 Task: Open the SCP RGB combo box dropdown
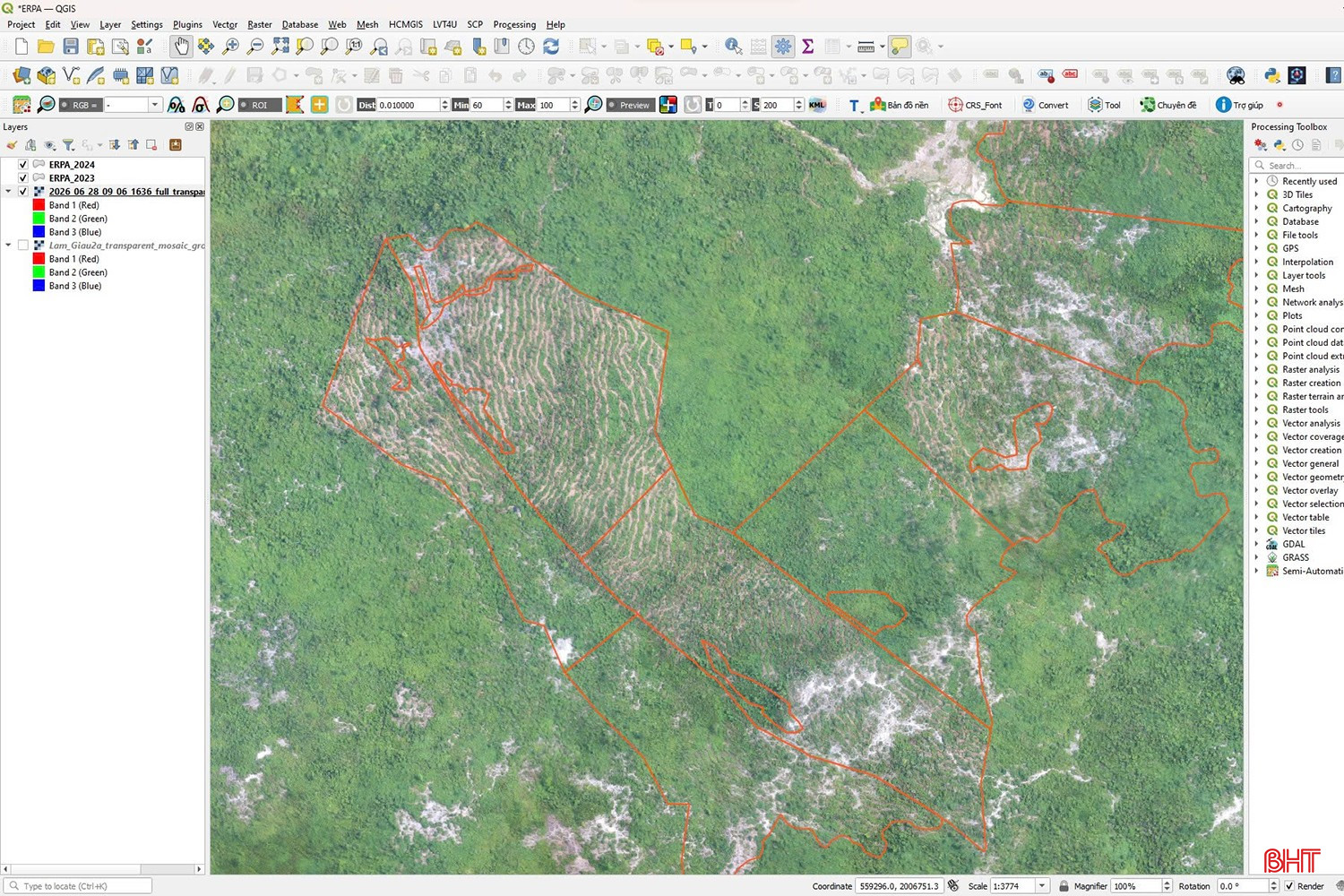pos(154,105)
